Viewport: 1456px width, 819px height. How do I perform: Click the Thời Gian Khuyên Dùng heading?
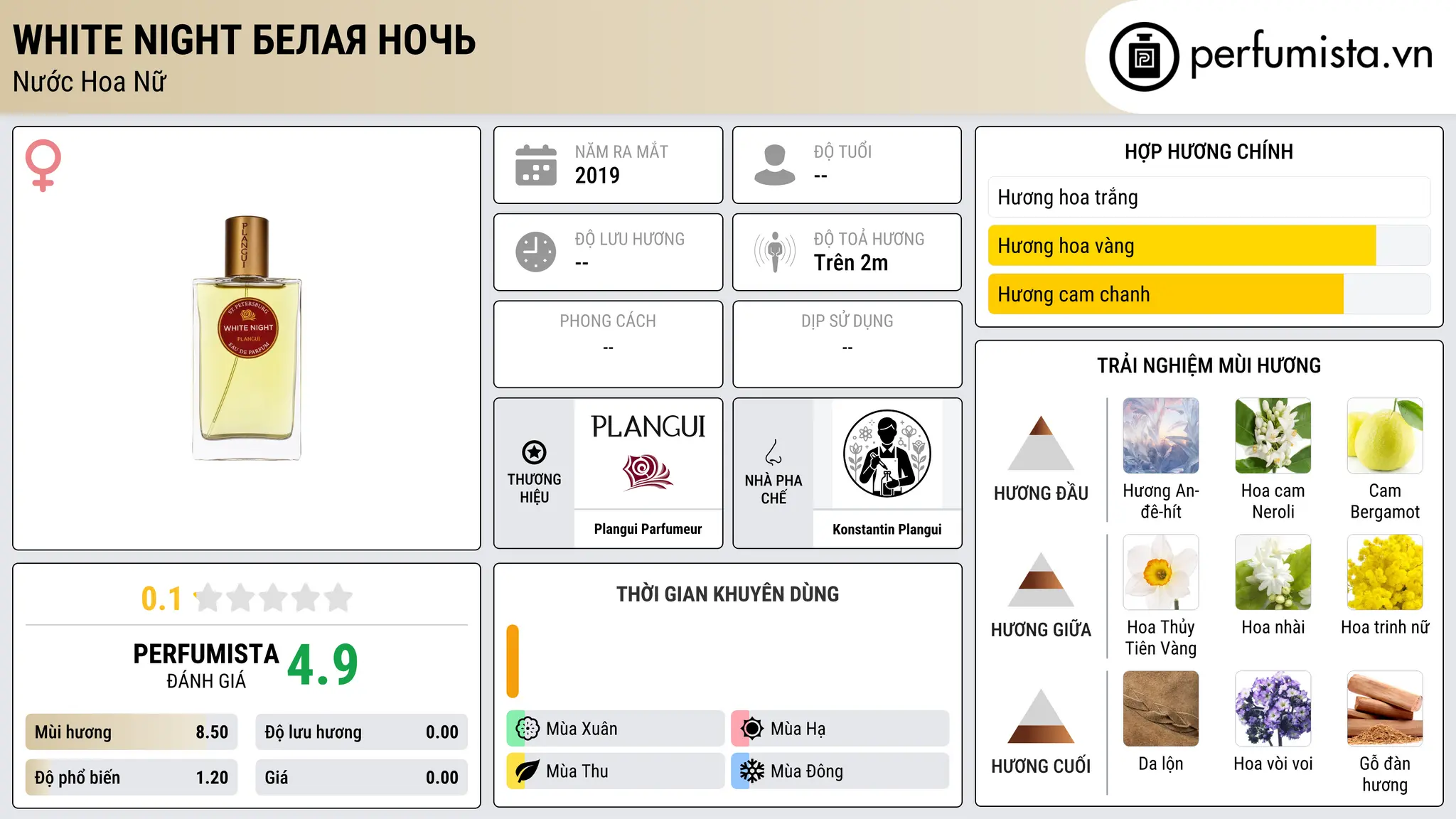click(727, 594)
